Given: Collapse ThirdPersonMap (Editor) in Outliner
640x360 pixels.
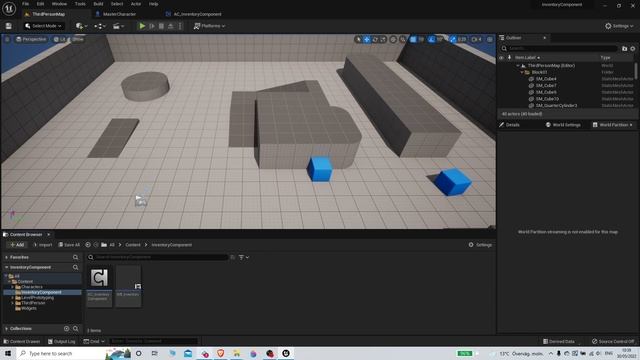Looking at the screenshot, I should 518,65.
